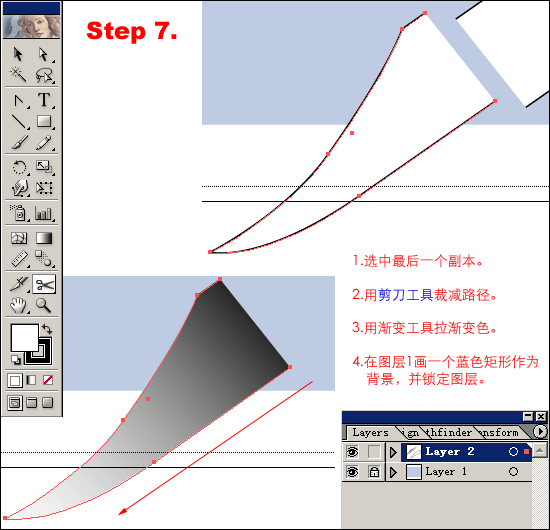Screen dimensions: 550x530
Task: Click the None fill button
Action: [x=48, y=380]
